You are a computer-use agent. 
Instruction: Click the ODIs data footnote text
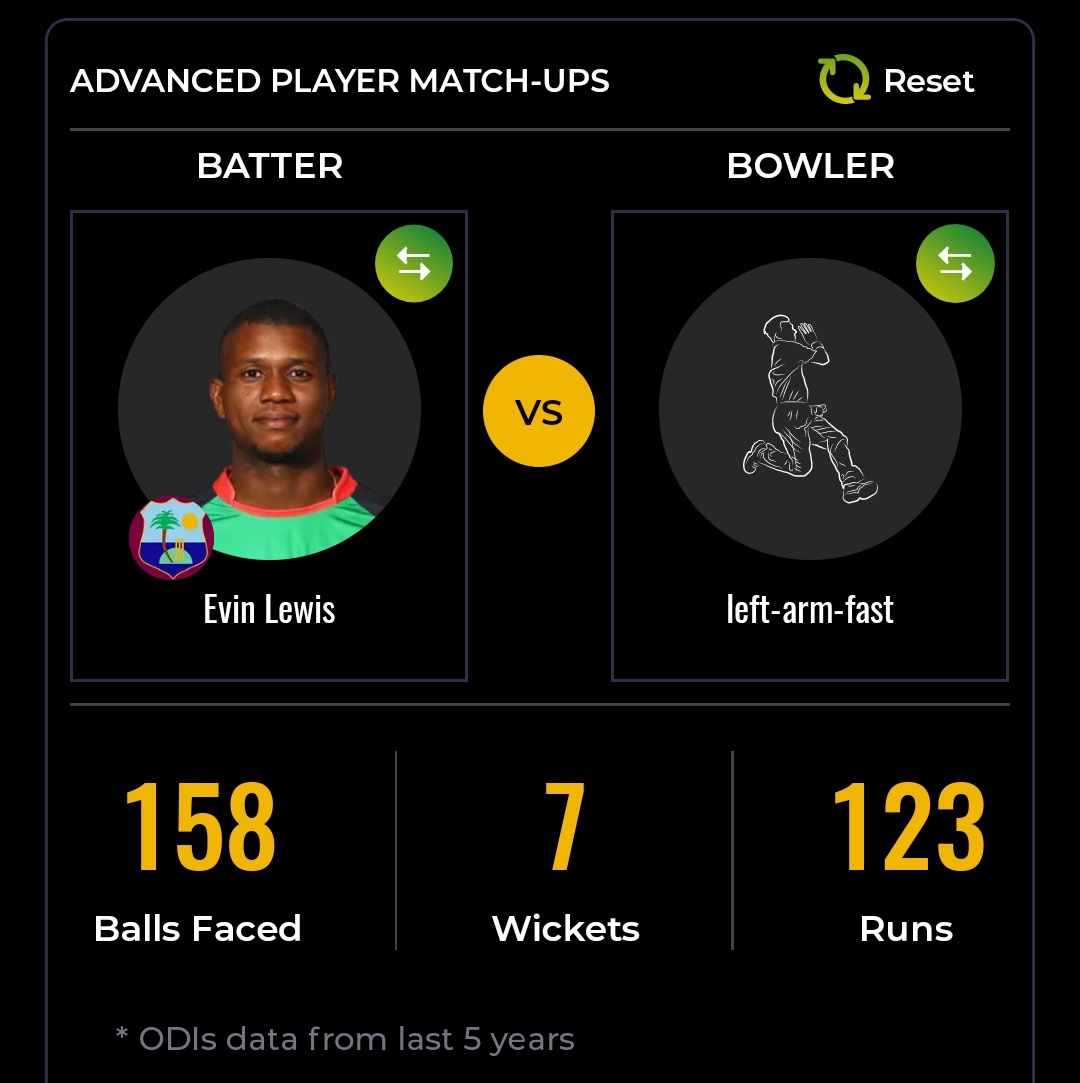tap(345, 1039)
